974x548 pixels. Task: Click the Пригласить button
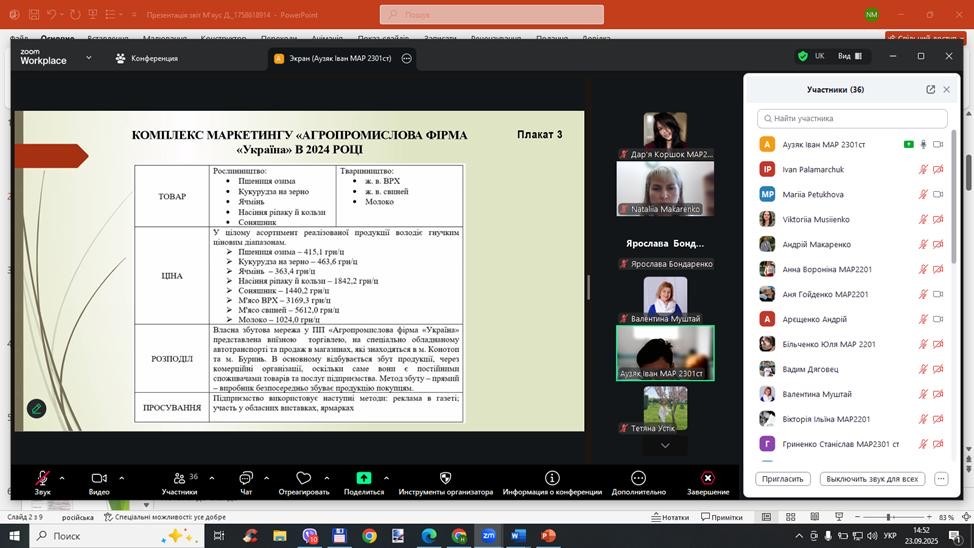[x=782, y=479]
